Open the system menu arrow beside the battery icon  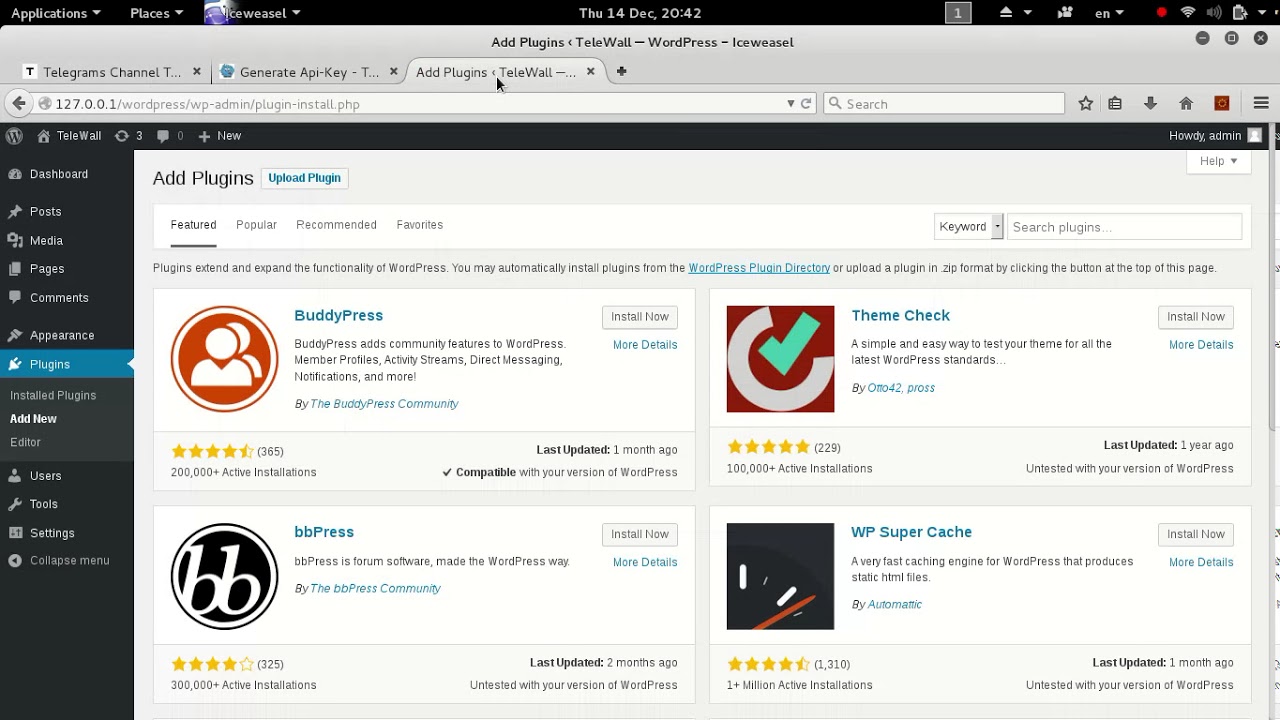(1262, 13)
